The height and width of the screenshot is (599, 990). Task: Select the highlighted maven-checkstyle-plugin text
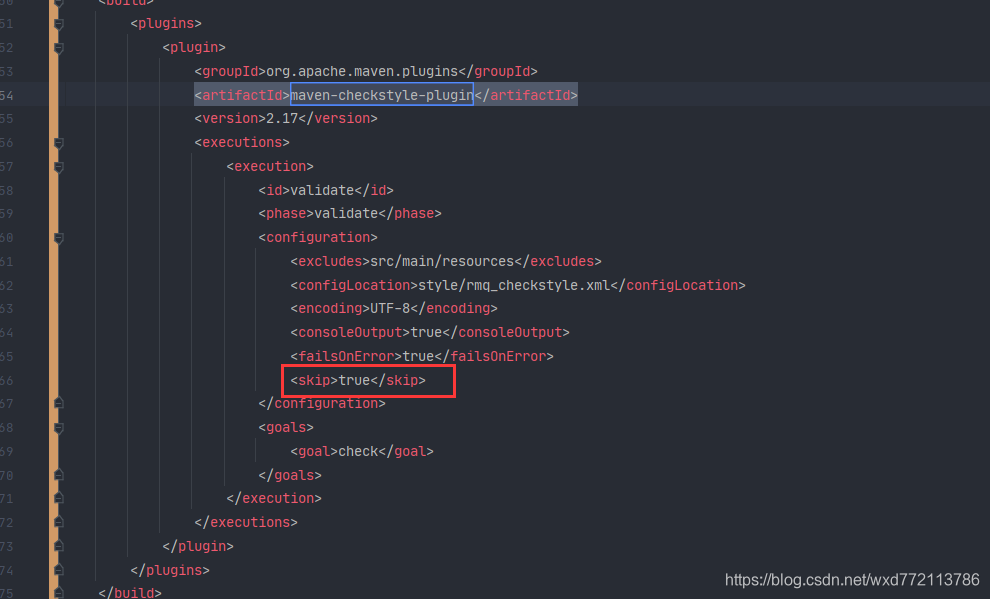pos(381,94)
